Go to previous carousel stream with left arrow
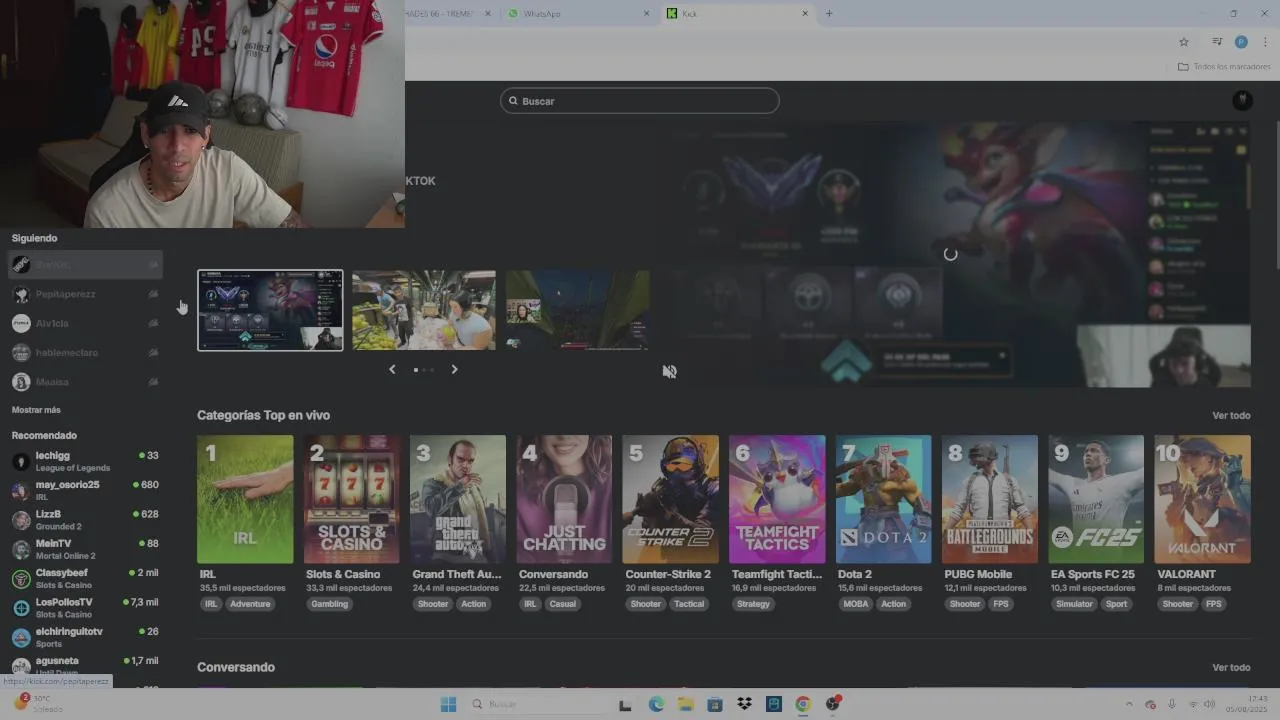Image resolution: width=1280 pixels, height=720 pixels. pyautogui.click(x=392, y=369)
